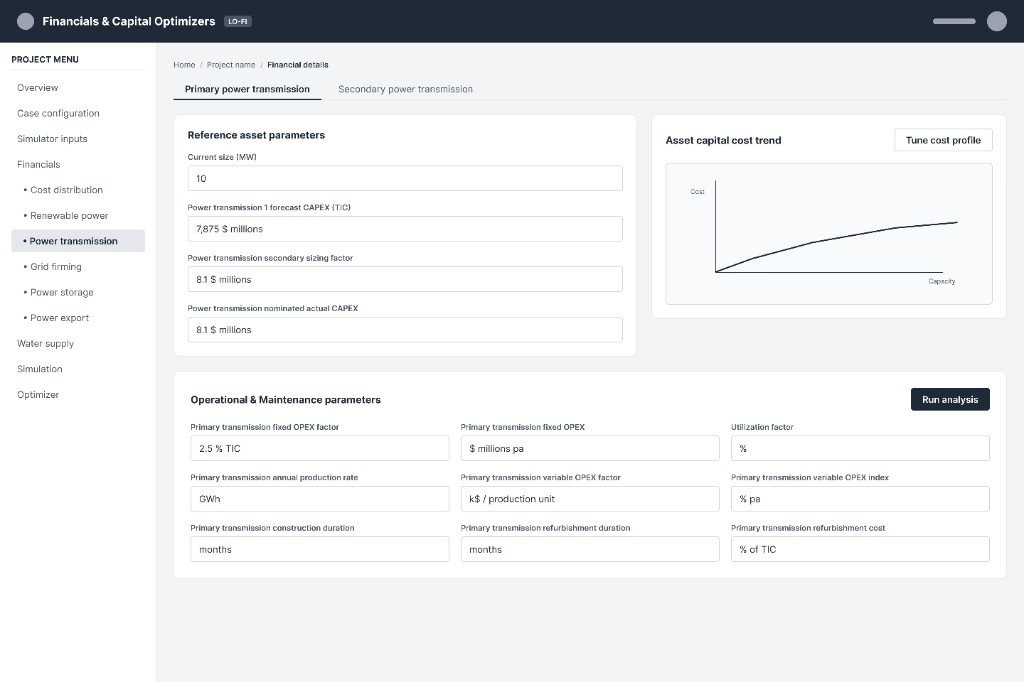Image resolution: width=1024 pixels, height=682 pixels.
Task: Focus construction duration months field
Action: (320, 549)
